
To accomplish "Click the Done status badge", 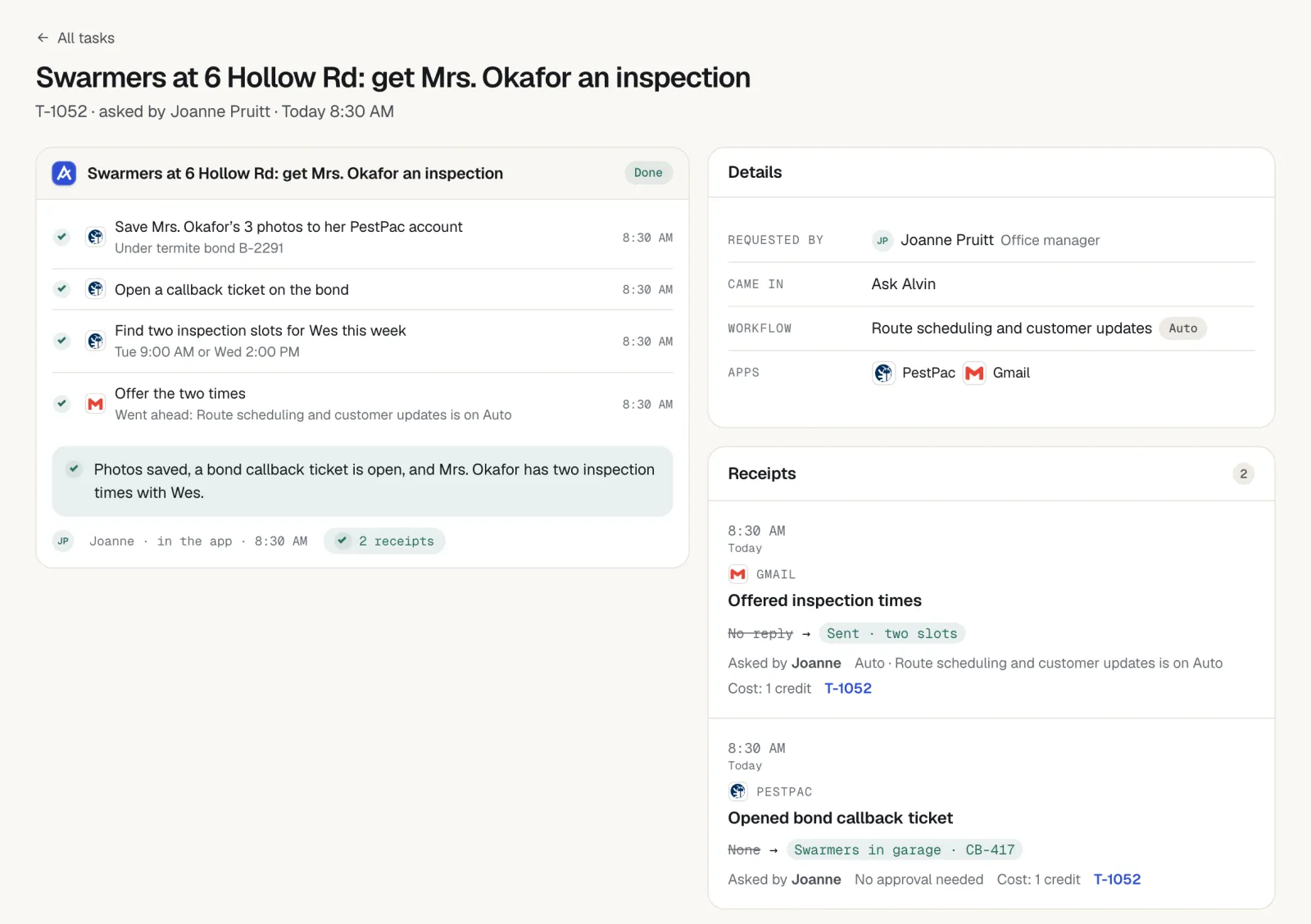I will (x=648, y=173).
